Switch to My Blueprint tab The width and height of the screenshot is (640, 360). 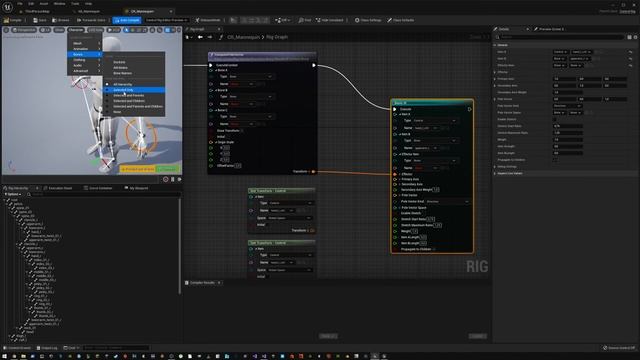tap(136, 188)
